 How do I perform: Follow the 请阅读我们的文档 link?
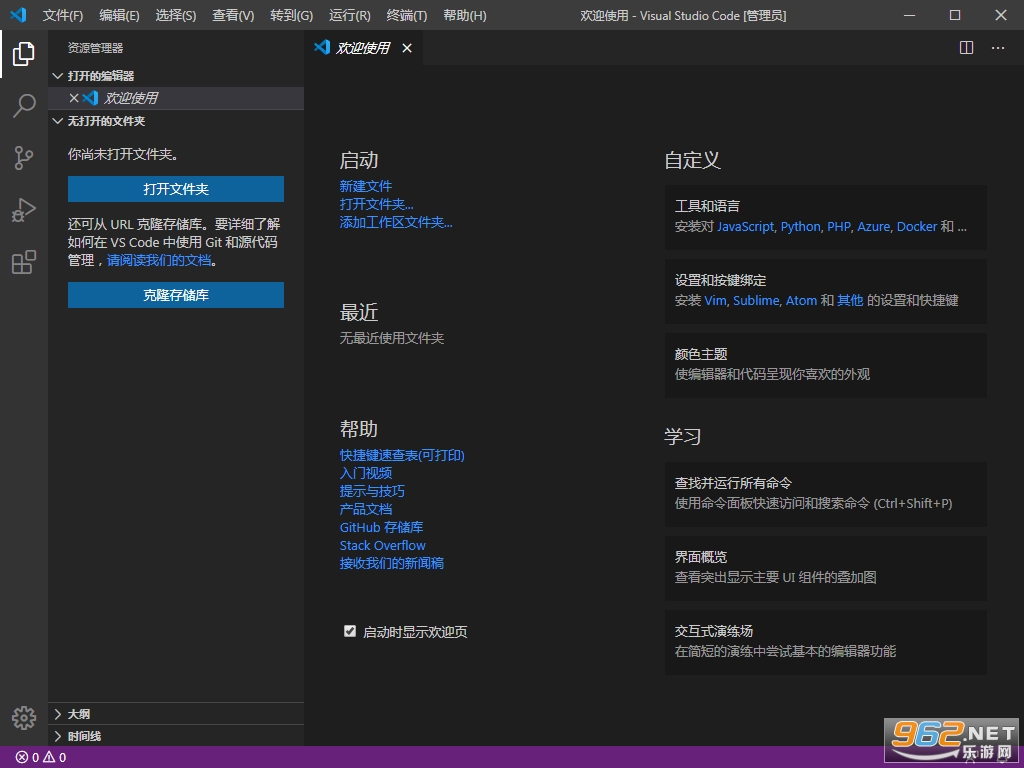(159, 261)
